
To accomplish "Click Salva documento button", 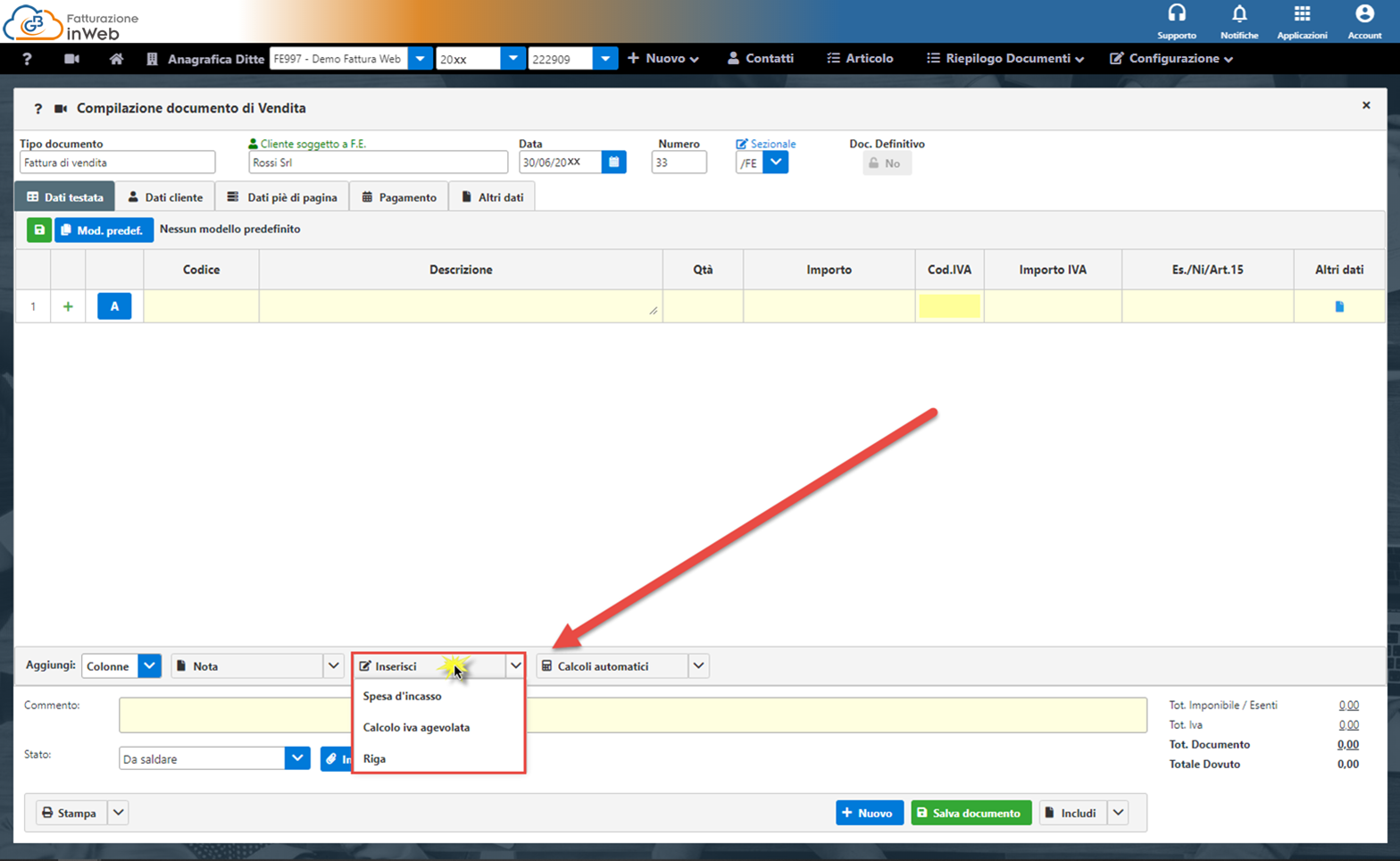I will 971,814.
